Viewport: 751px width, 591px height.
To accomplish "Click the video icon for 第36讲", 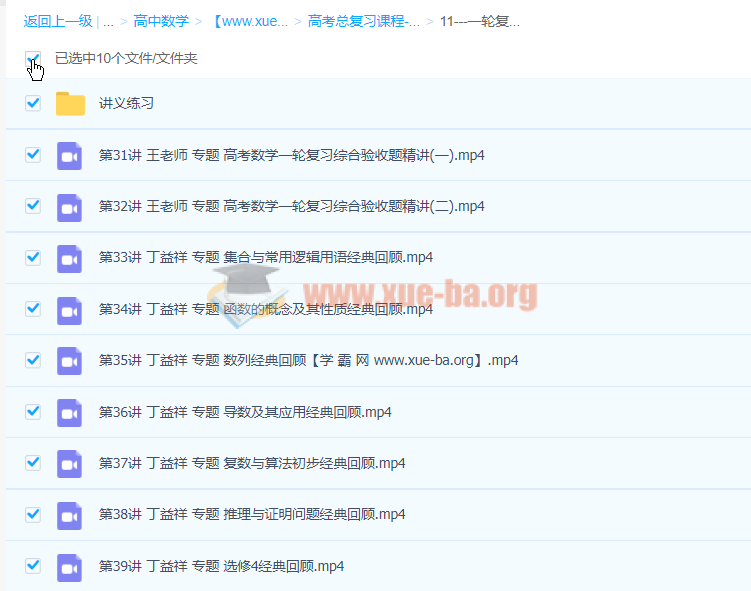I will [69, 412].
